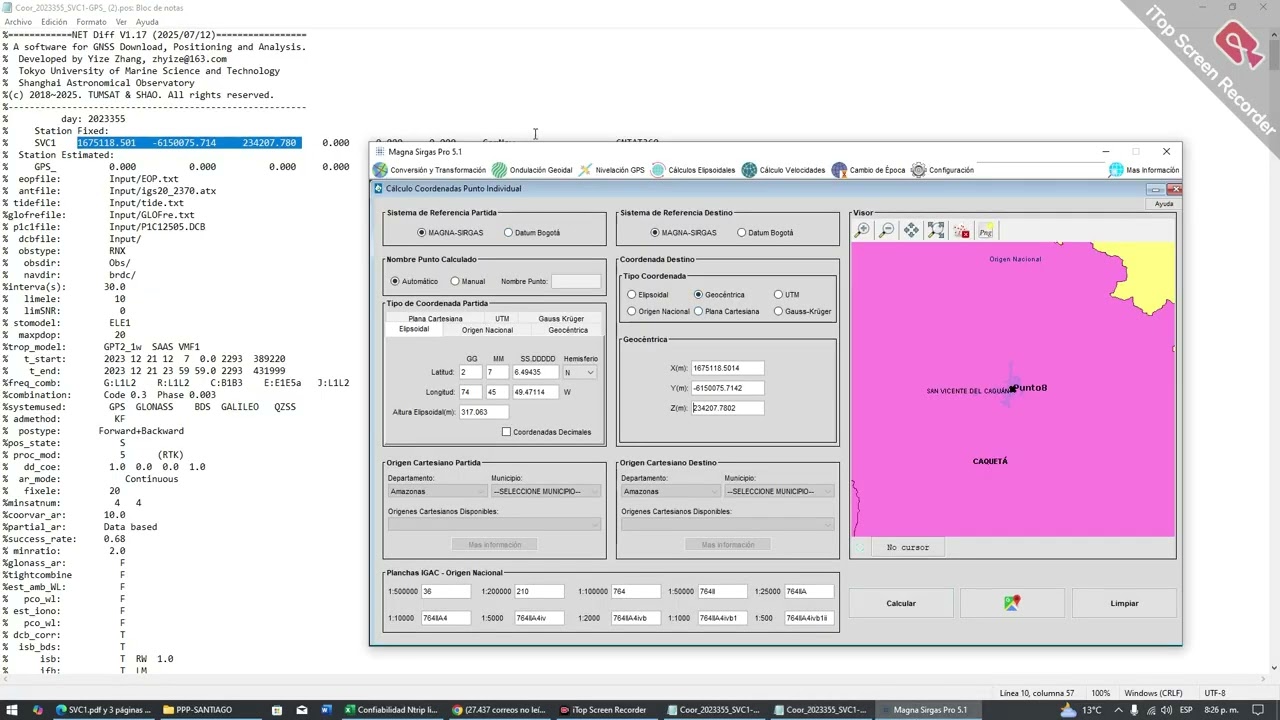The image size is (1280, 720).
Task: Open Edición menu in Bloc de notas
Action: (x=54, y=22)
